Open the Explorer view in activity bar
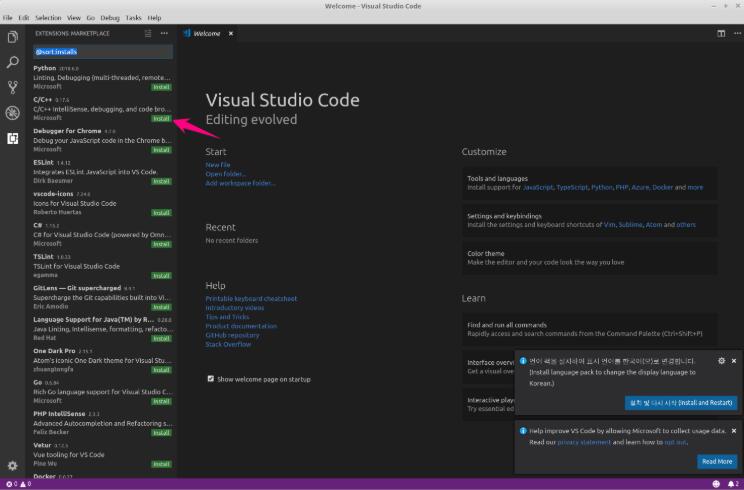 coord(13,37)
